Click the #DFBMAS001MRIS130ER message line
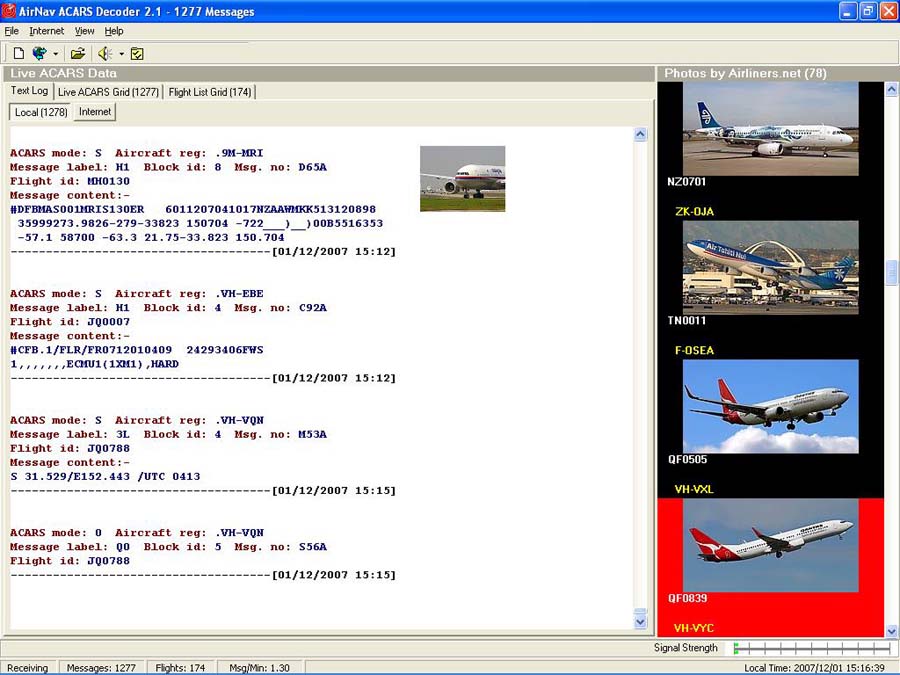The image size is (900, 675). click(193, 210)
